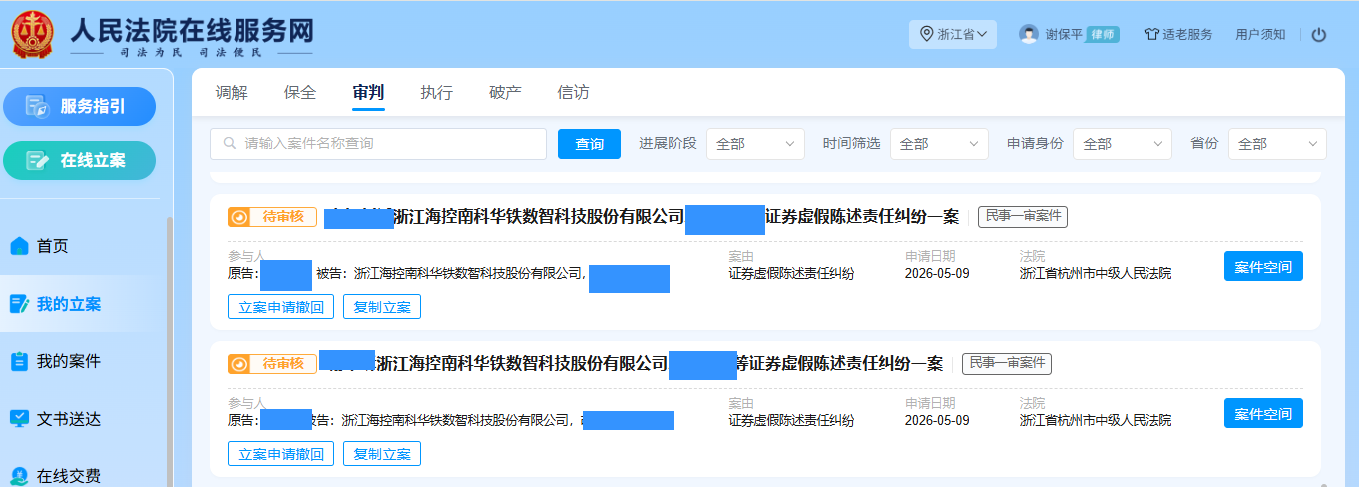Switch to the 保全 tab
The width and height of the screenshot is (1359, 487).
[300, 93]
